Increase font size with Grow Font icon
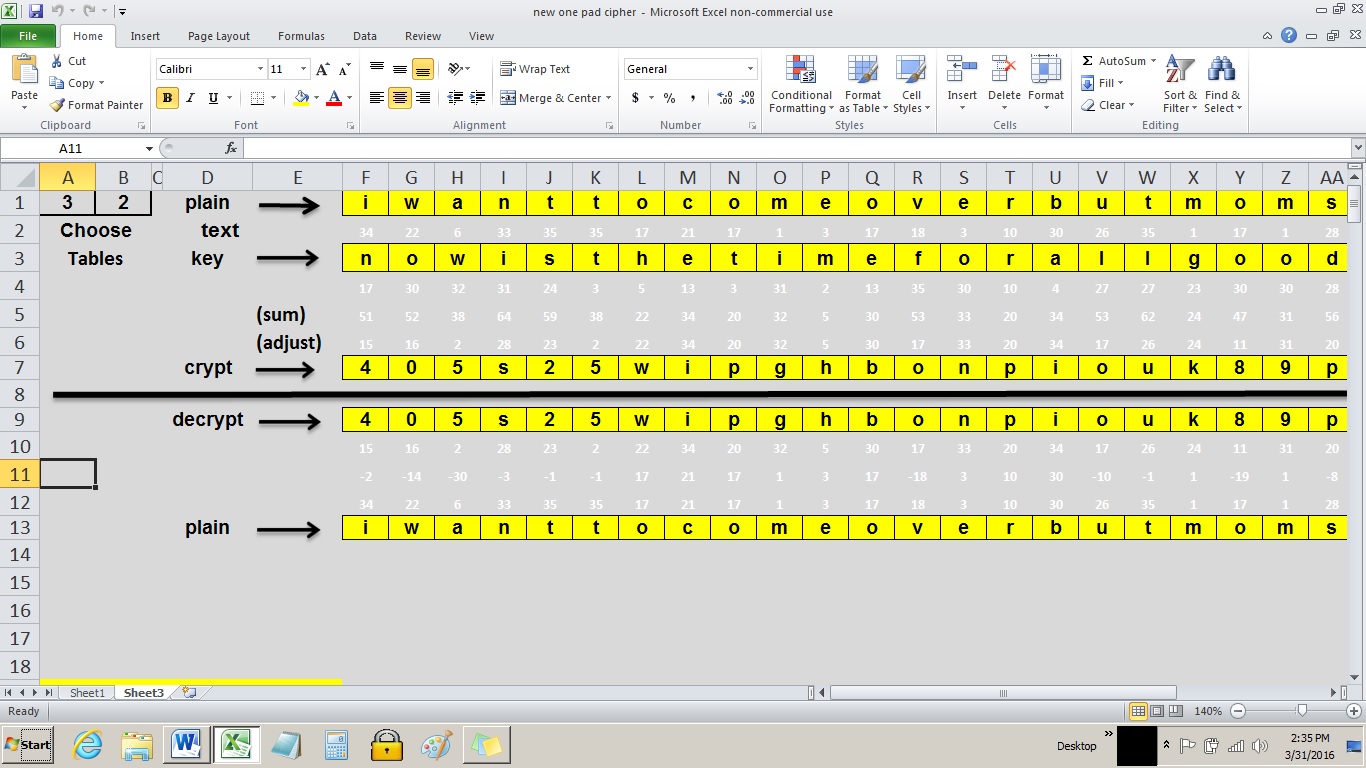Image resolution: width=1366 pixels, height=768 pixels. [x=323, y=69]
